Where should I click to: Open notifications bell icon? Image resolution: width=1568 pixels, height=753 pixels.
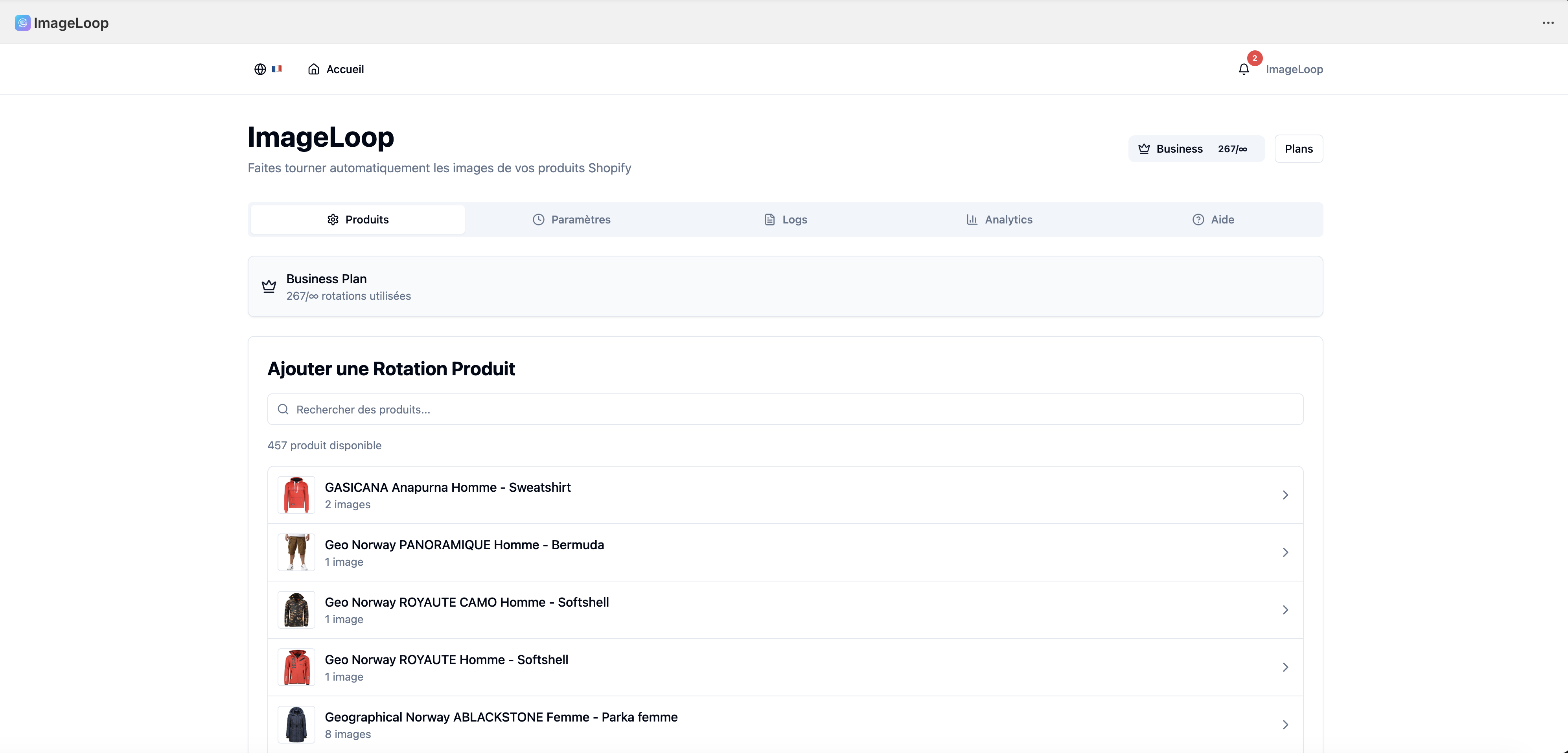coord(1244,70)
